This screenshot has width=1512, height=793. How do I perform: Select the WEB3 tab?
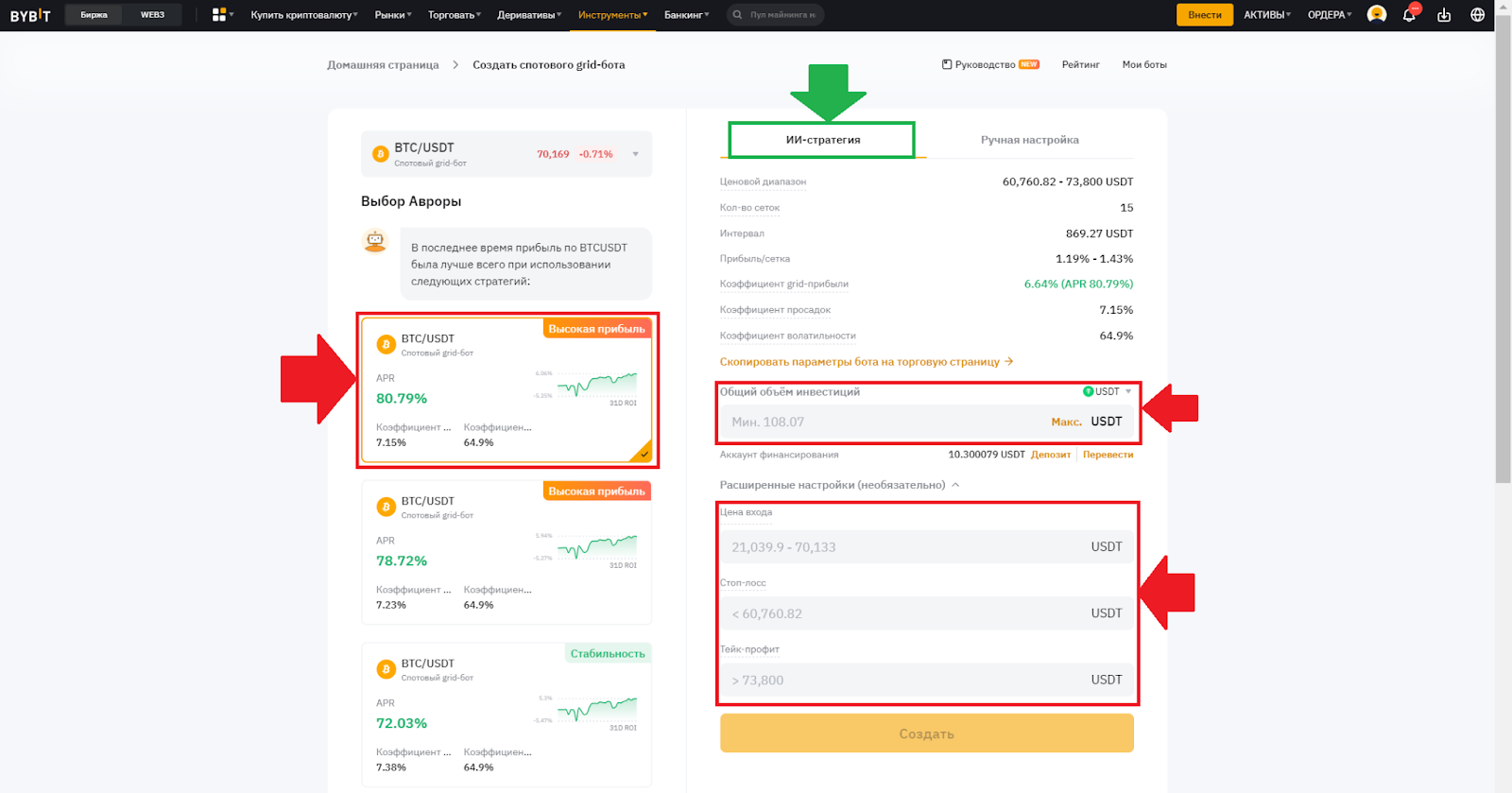point(152,15)
